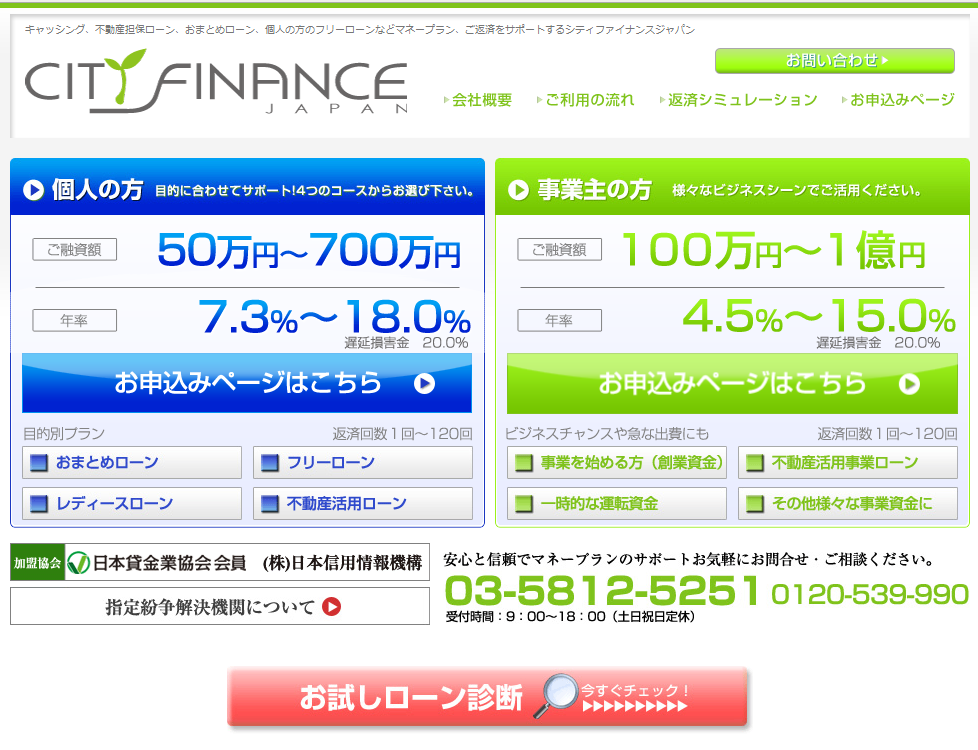This screenshot has height=750, width=978.
Task: Click the お問い合わせ green button
Action: (835, 61)
